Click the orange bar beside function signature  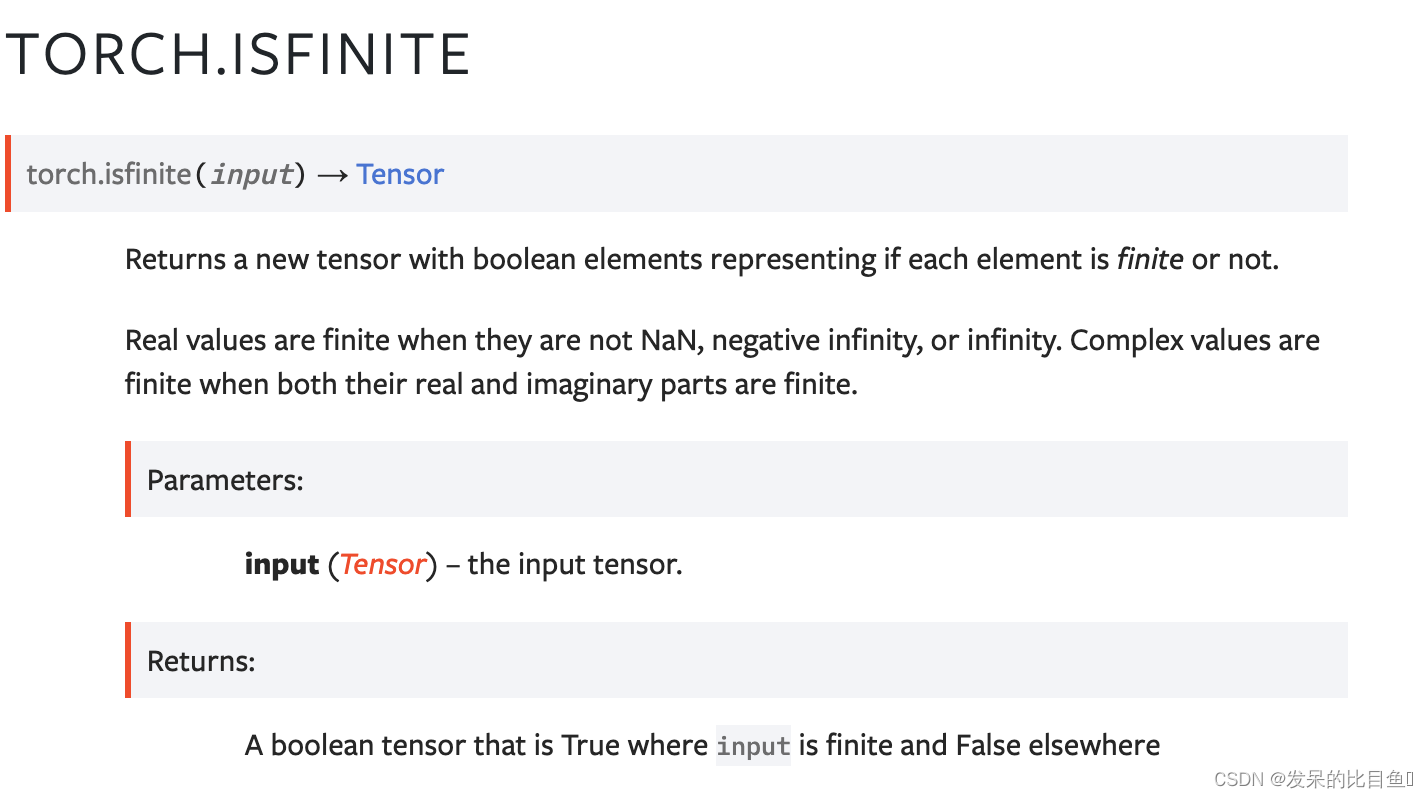point(8,174)
